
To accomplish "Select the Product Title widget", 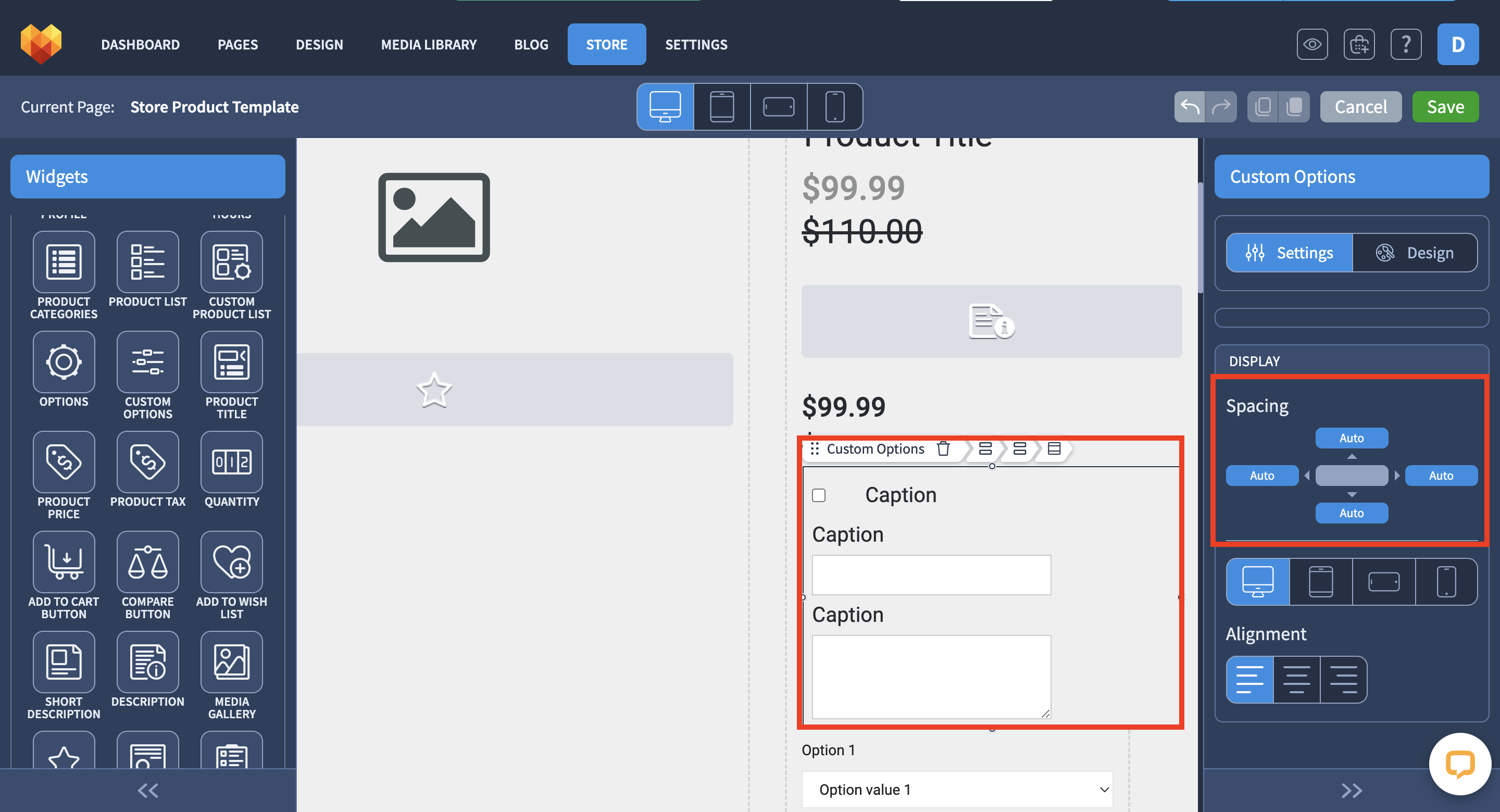I will coord(231,363).
